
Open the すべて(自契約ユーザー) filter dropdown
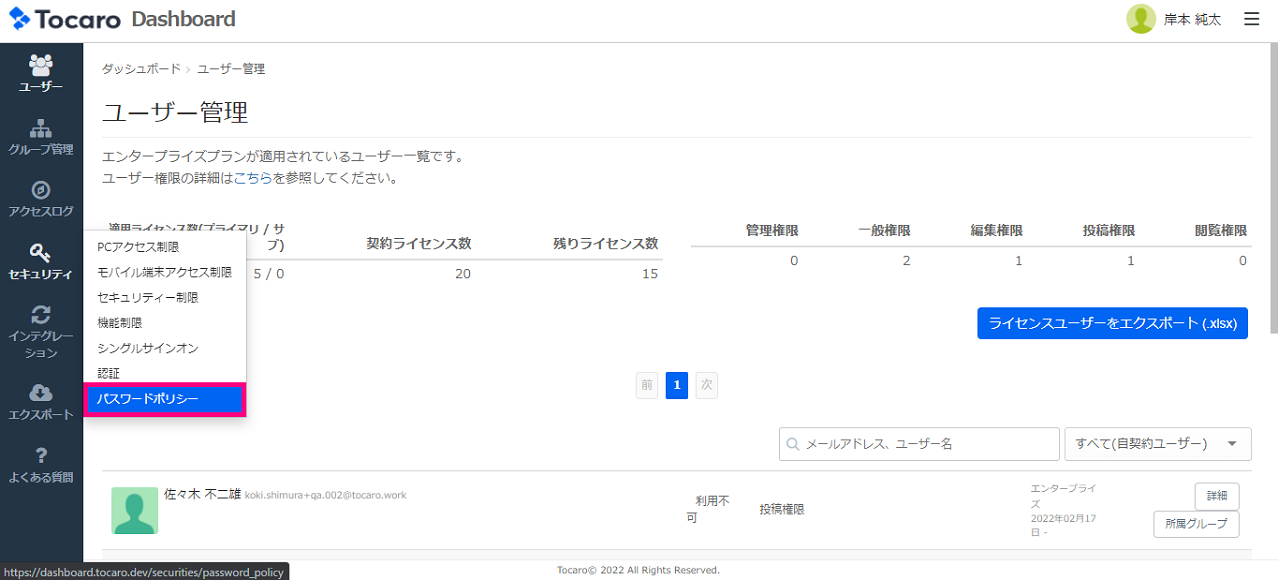(1156, 443)
